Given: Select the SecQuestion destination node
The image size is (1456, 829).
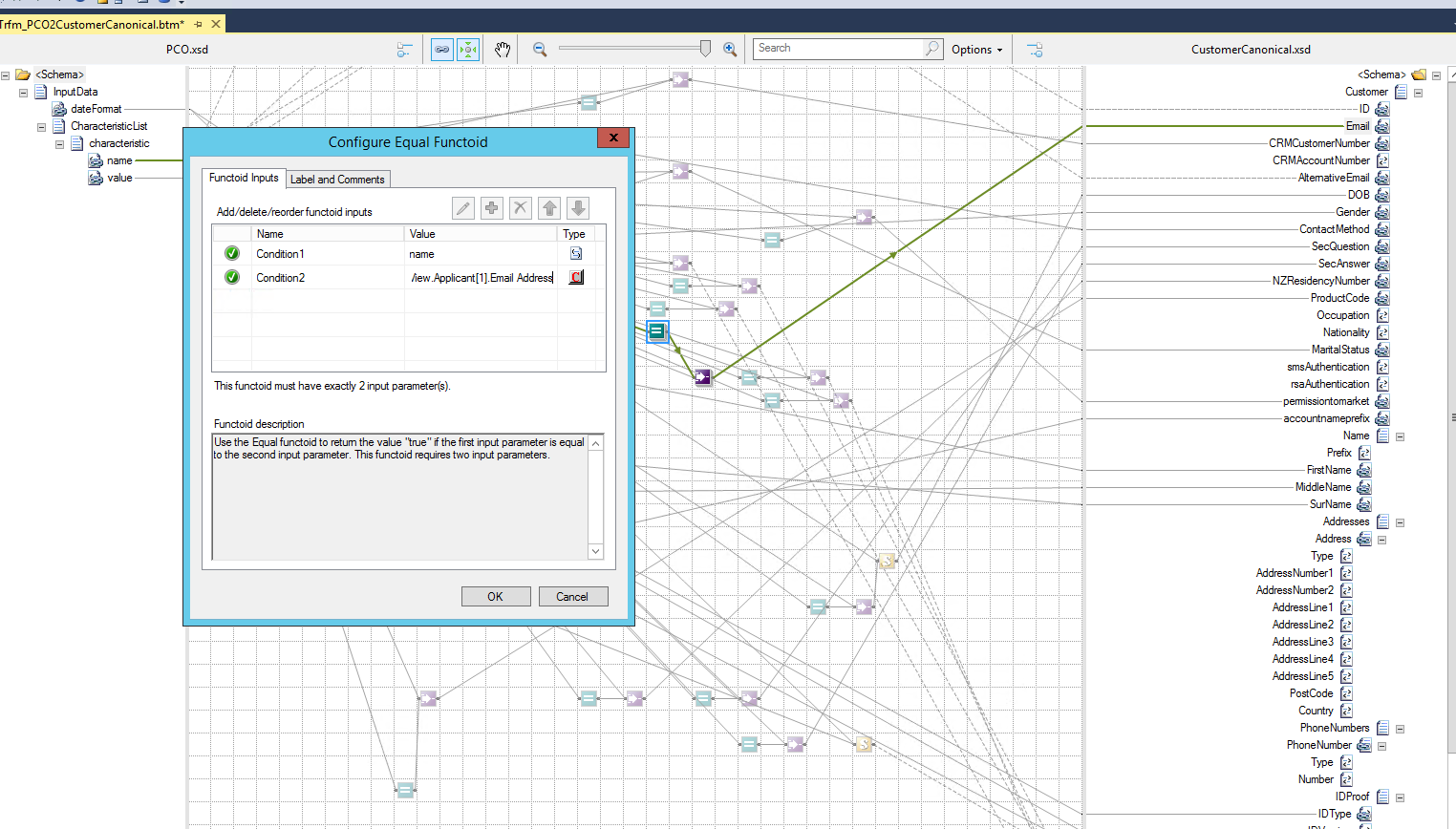Looking at the screenshot, I should click(x=1340, y=246).
